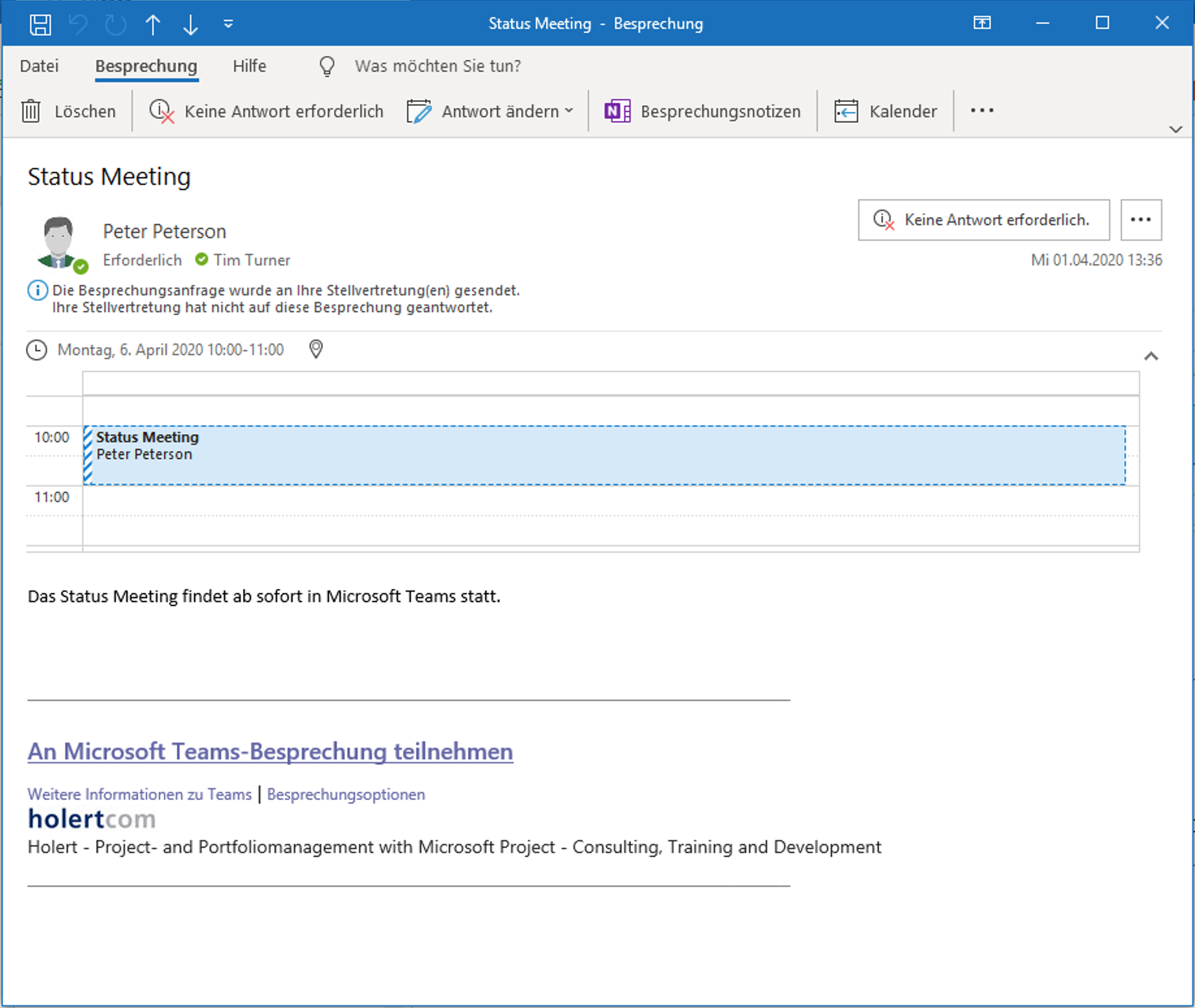The image size is (1195, 1008).
Task: Open 'Weitere Informationen zu Teams' link
Action: click(x=139, y=794)
